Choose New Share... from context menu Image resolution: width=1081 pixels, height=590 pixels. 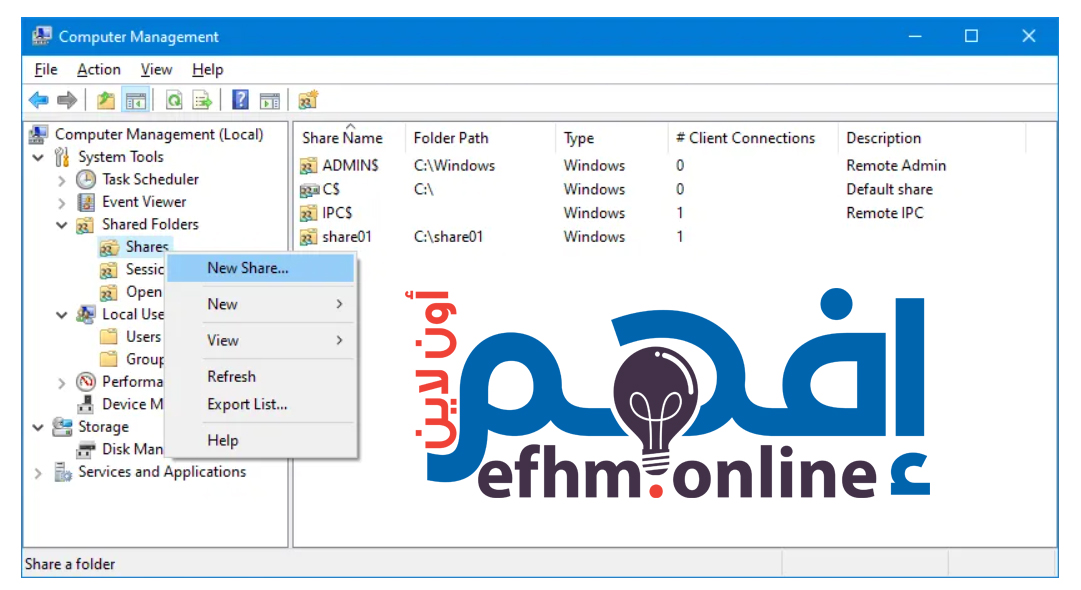click(261, 268)
